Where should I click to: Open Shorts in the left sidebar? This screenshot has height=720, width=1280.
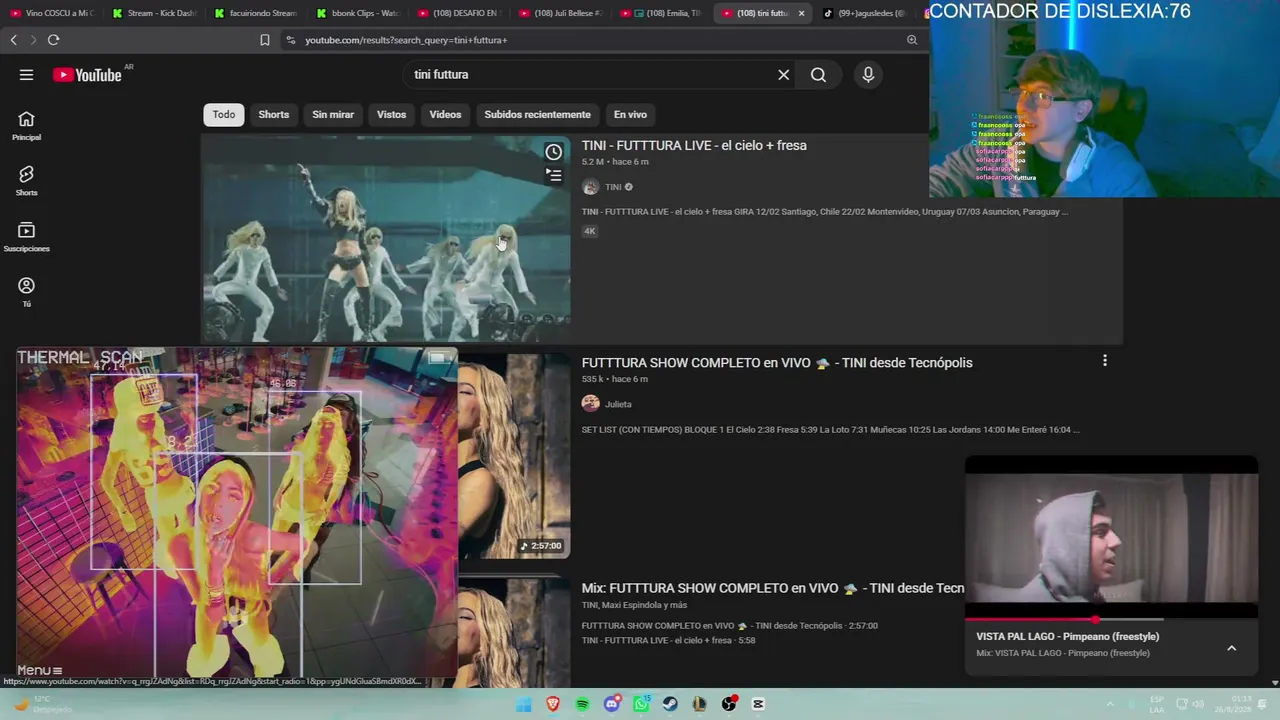tap(26, 181)
